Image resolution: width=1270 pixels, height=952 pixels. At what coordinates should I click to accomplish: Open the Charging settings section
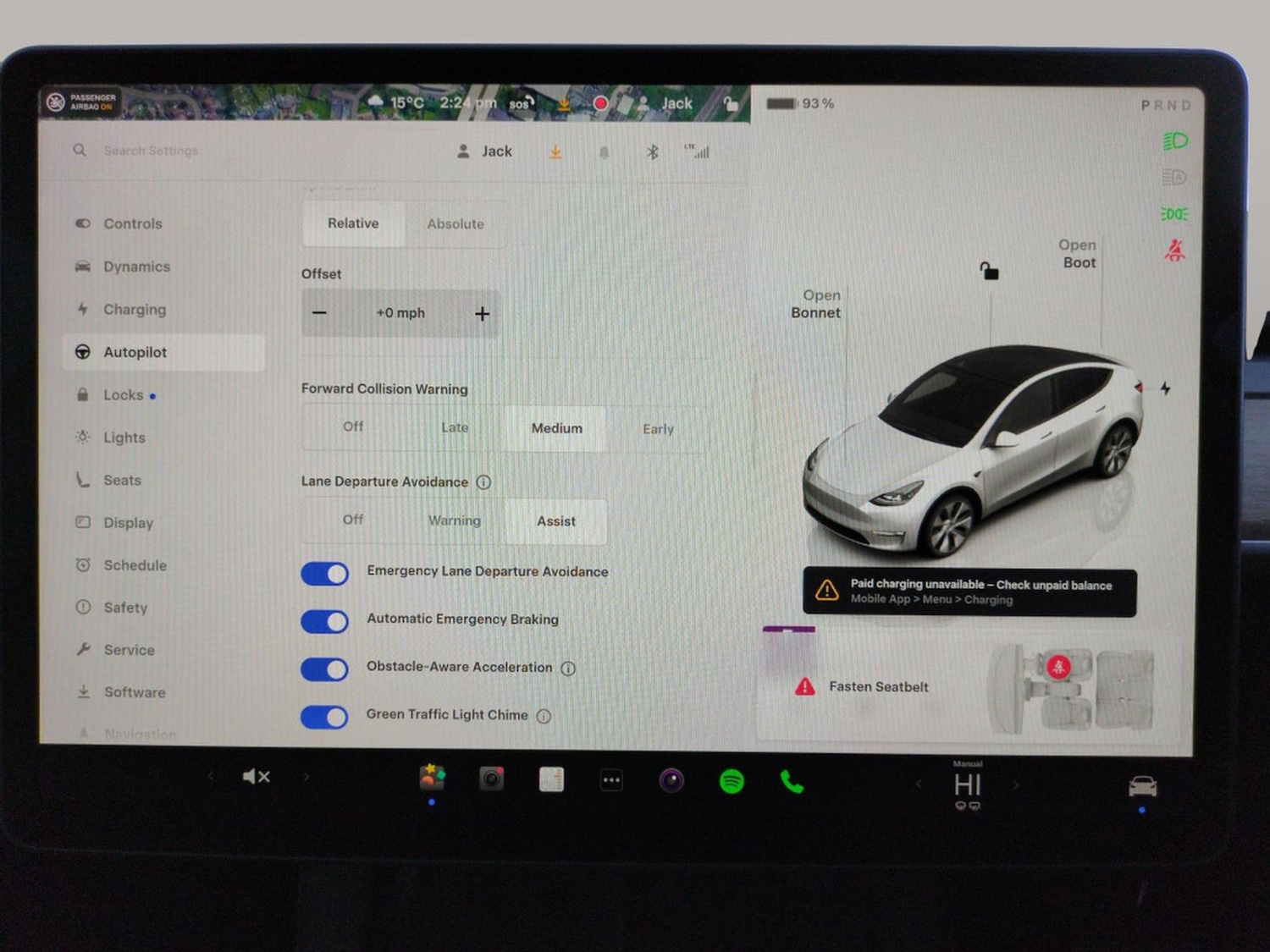pos(134,310)
